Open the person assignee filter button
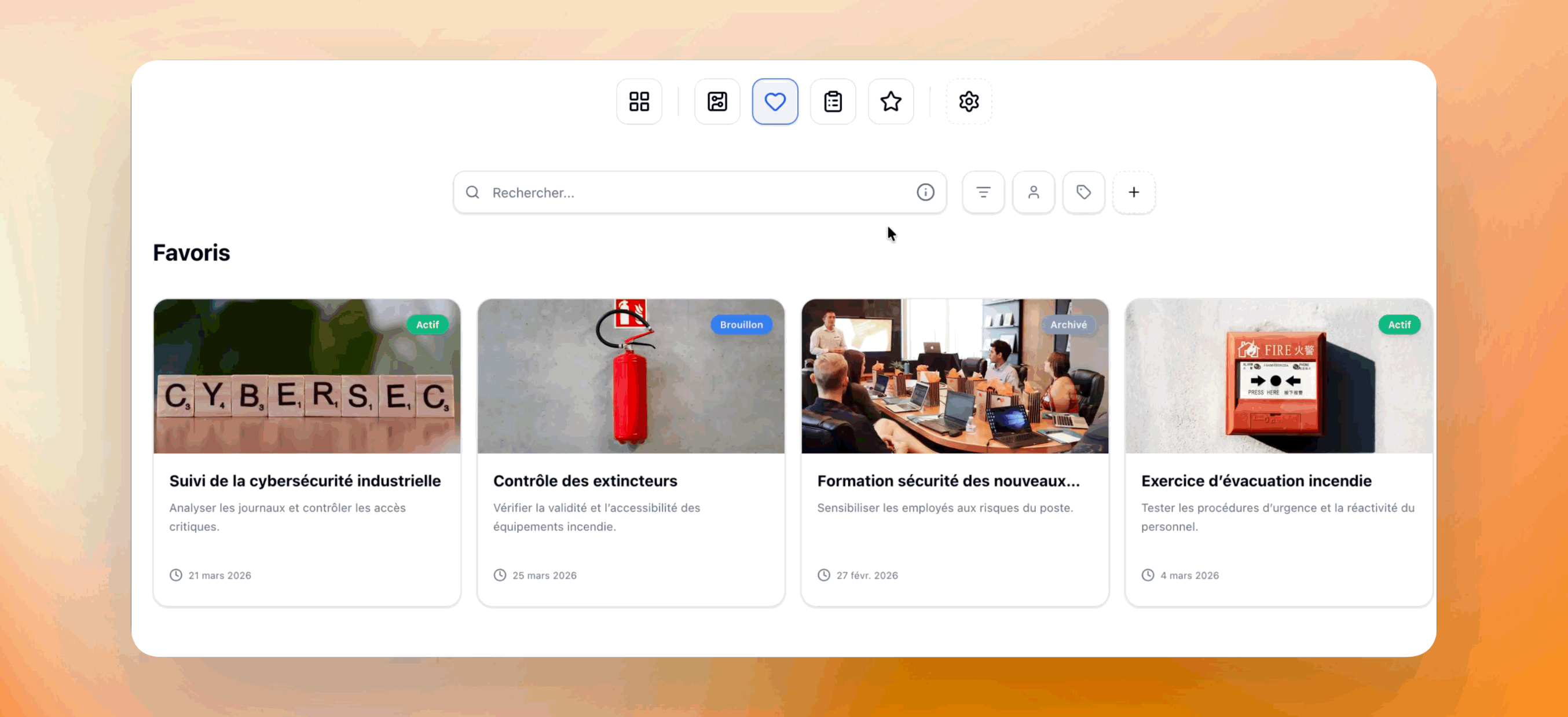The height and width of the screenshot is (717, 1568). pos(1033,192)
